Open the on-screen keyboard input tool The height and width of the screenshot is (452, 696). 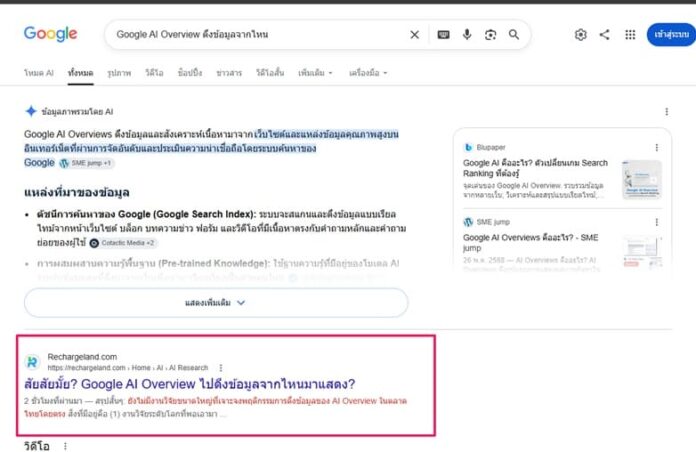[443, 35]
